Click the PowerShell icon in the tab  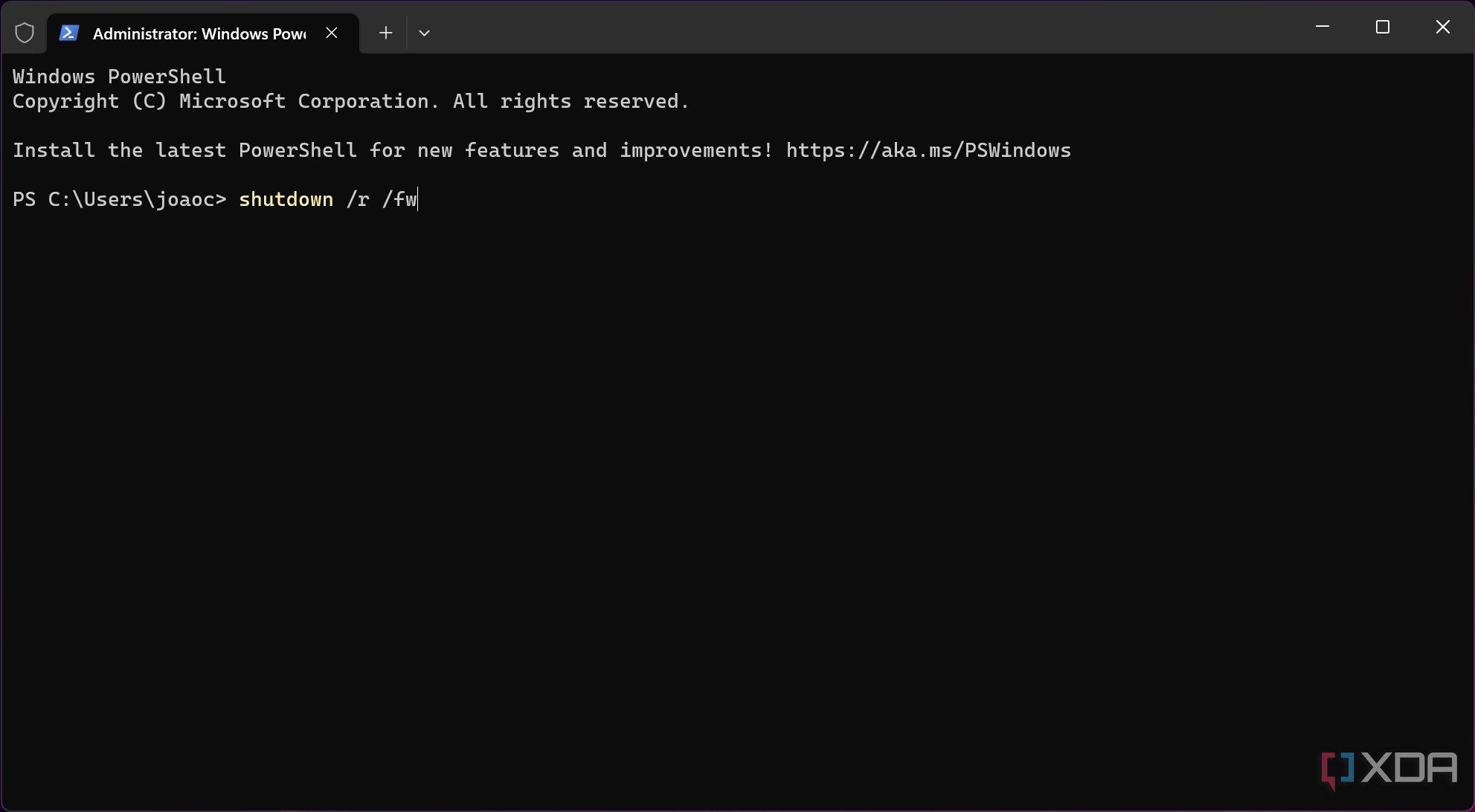click(69, 33)
